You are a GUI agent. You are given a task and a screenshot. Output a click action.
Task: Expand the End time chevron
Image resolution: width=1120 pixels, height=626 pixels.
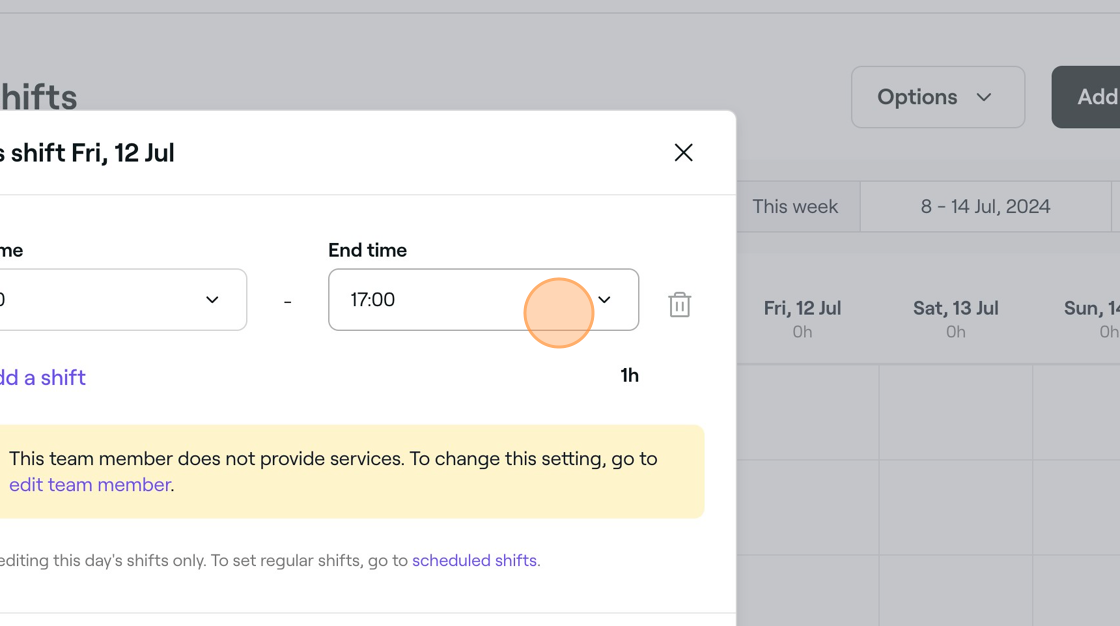pyautogui.click(x=604, y=299)
